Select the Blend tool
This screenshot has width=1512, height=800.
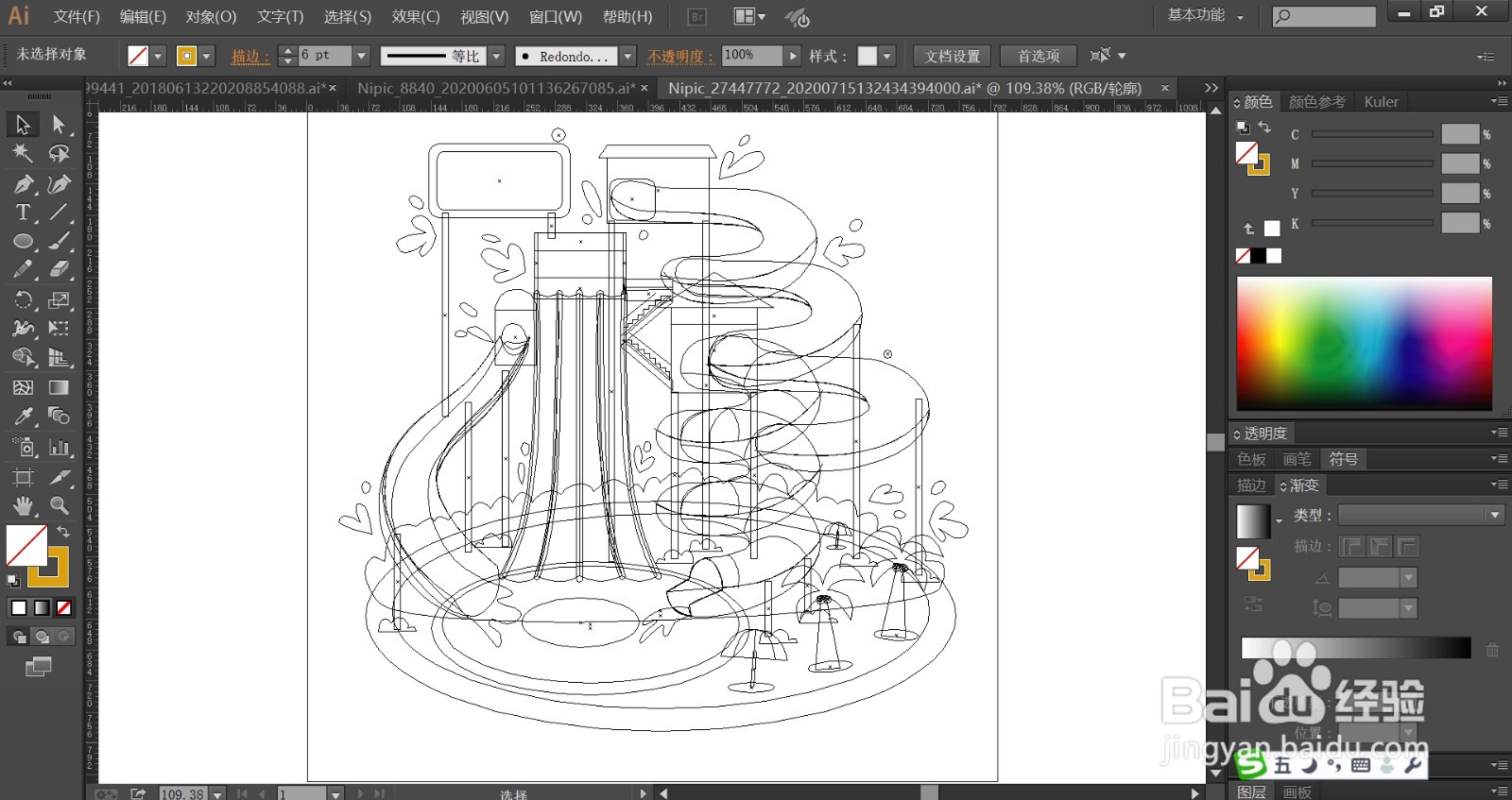(59, 417)
